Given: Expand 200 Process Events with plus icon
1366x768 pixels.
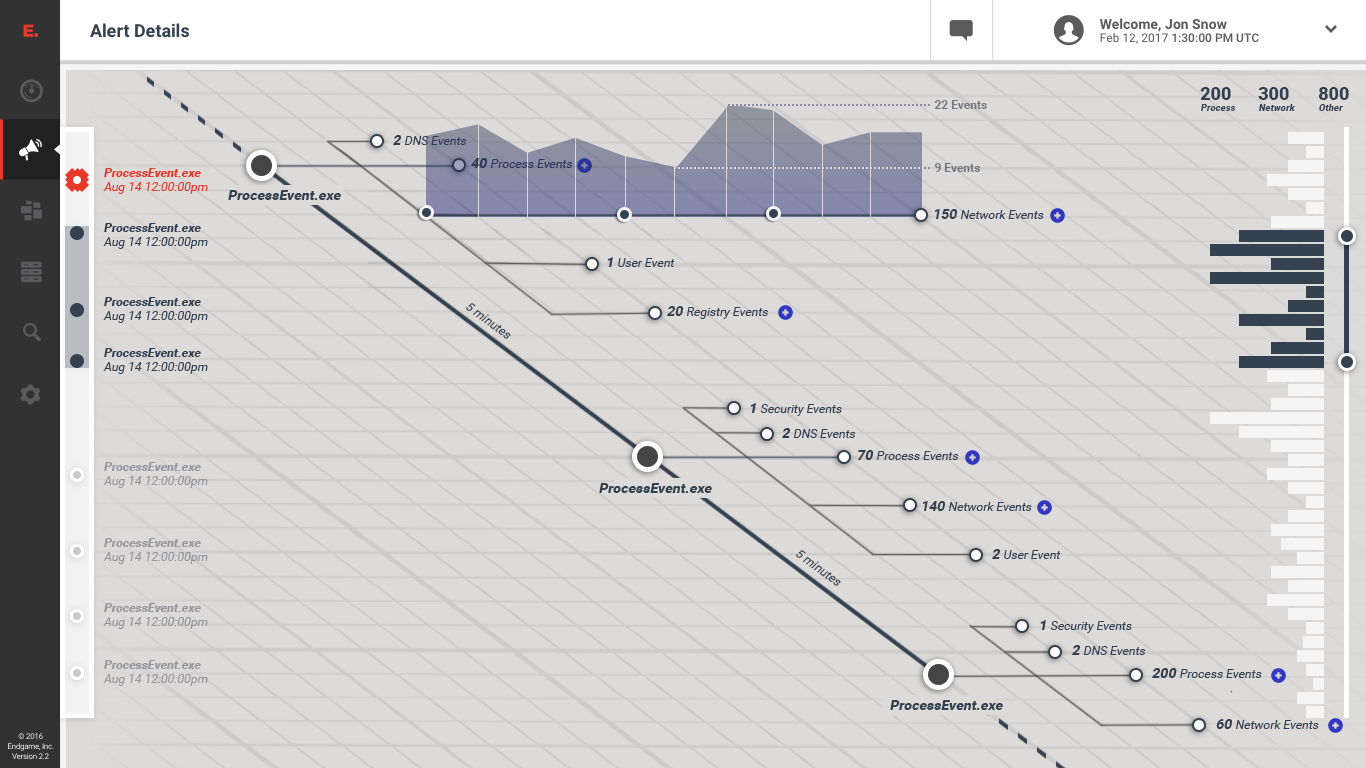Looking at the screenshot, I should 1278,676.
